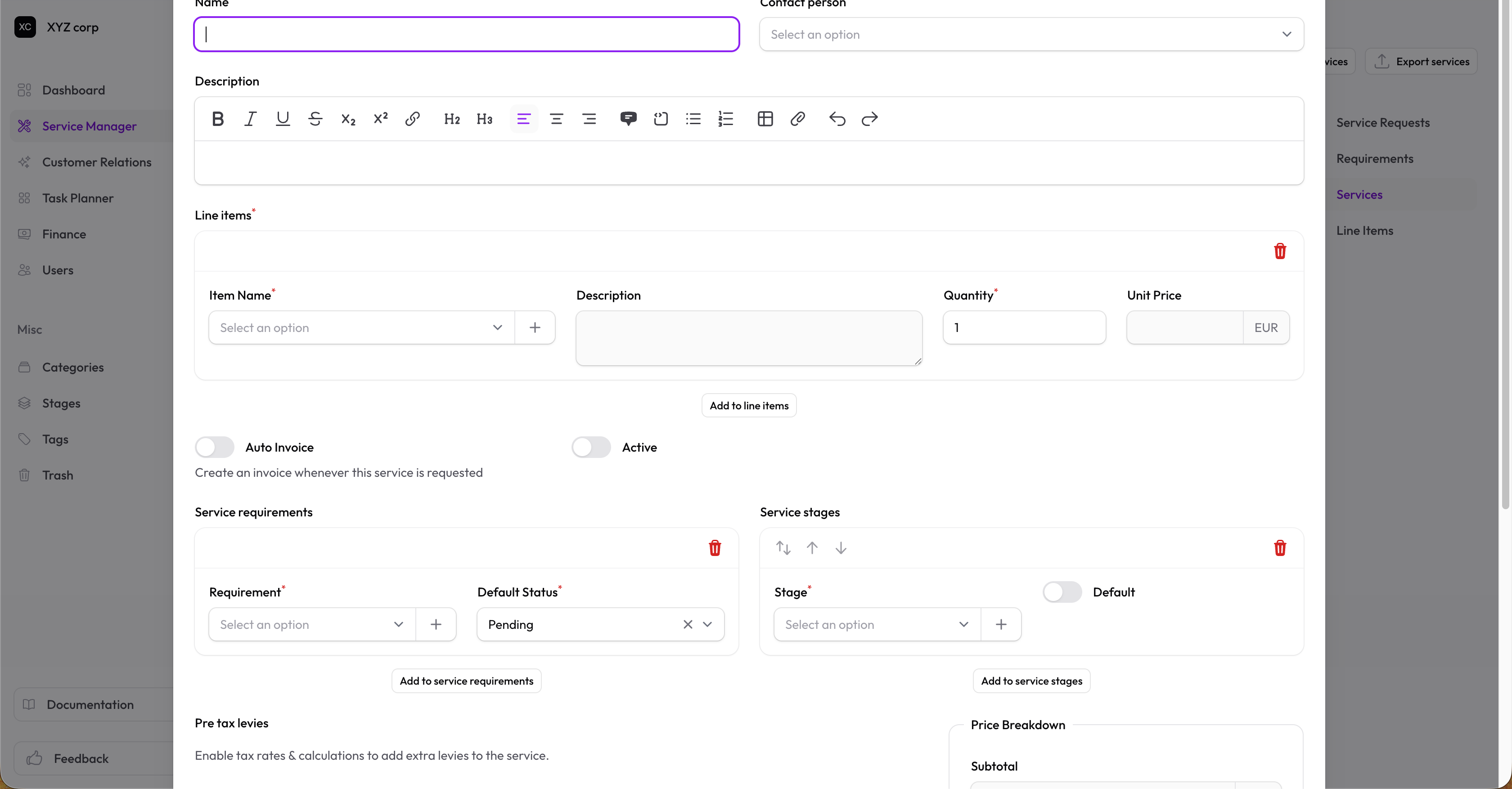
Task: Insert a table into description
Action: point(765,119)
